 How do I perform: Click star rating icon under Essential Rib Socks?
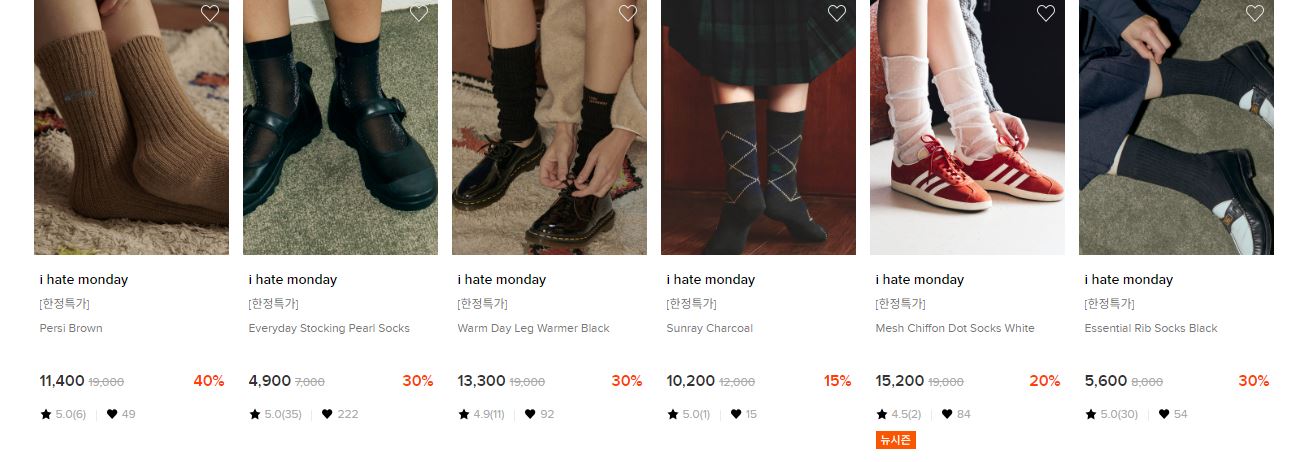[x=1091, y=414]
